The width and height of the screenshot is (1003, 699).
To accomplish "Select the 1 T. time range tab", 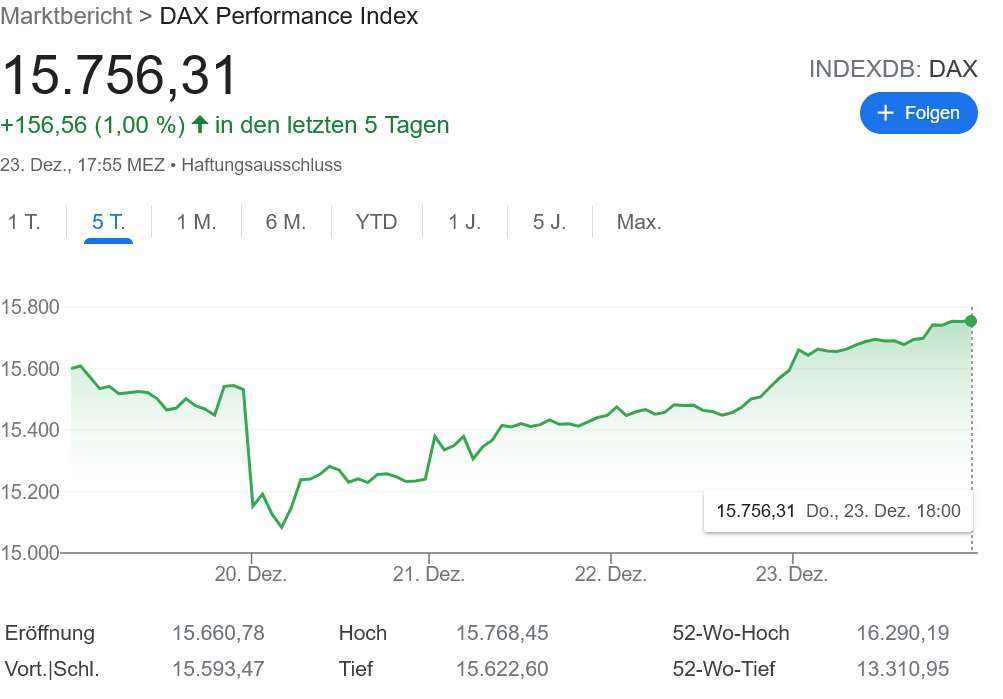I will click(x=24, y=222).
